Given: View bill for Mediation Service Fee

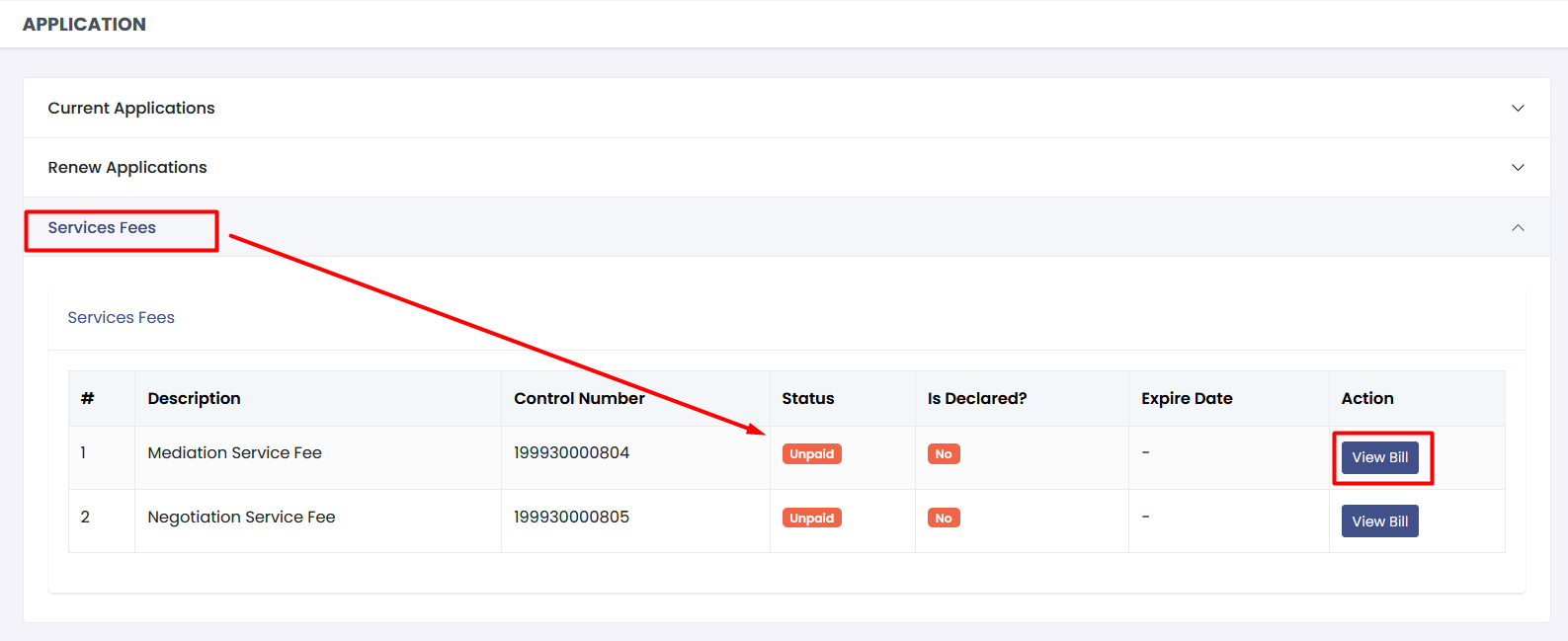Looking at the screenshot, I should (1379, 457).
